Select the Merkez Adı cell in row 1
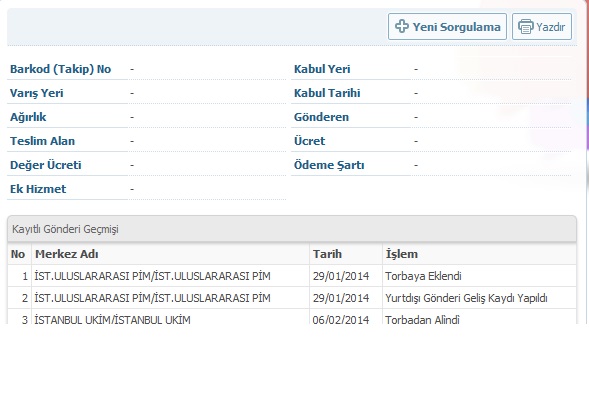 171,276
